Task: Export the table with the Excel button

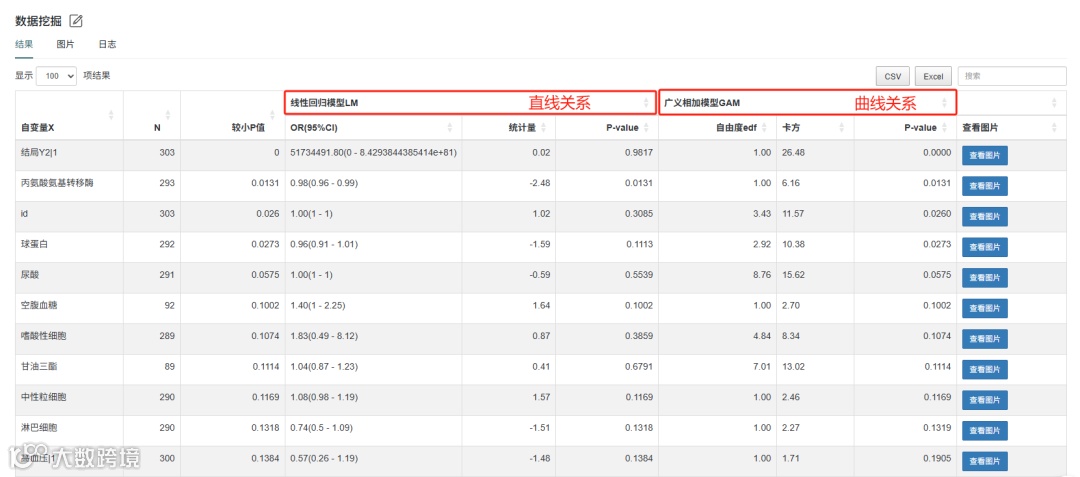Action: pyautogui.click(x=933, y=76)
